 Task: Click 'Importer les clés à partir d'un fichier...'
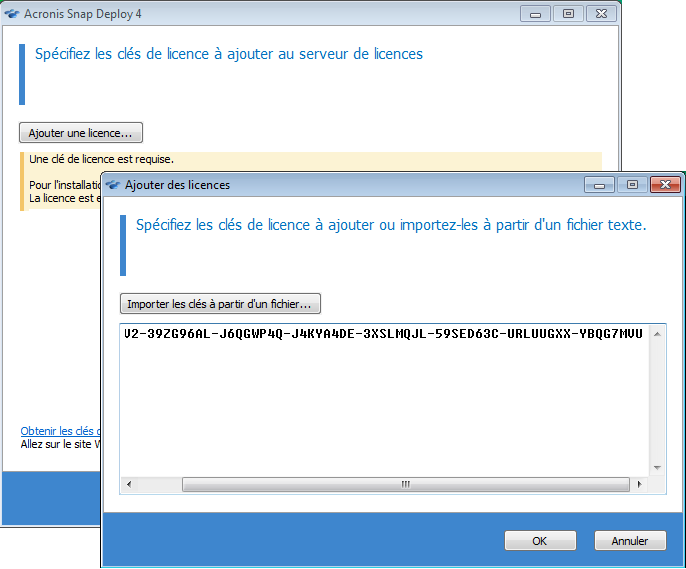pos(220,303)
